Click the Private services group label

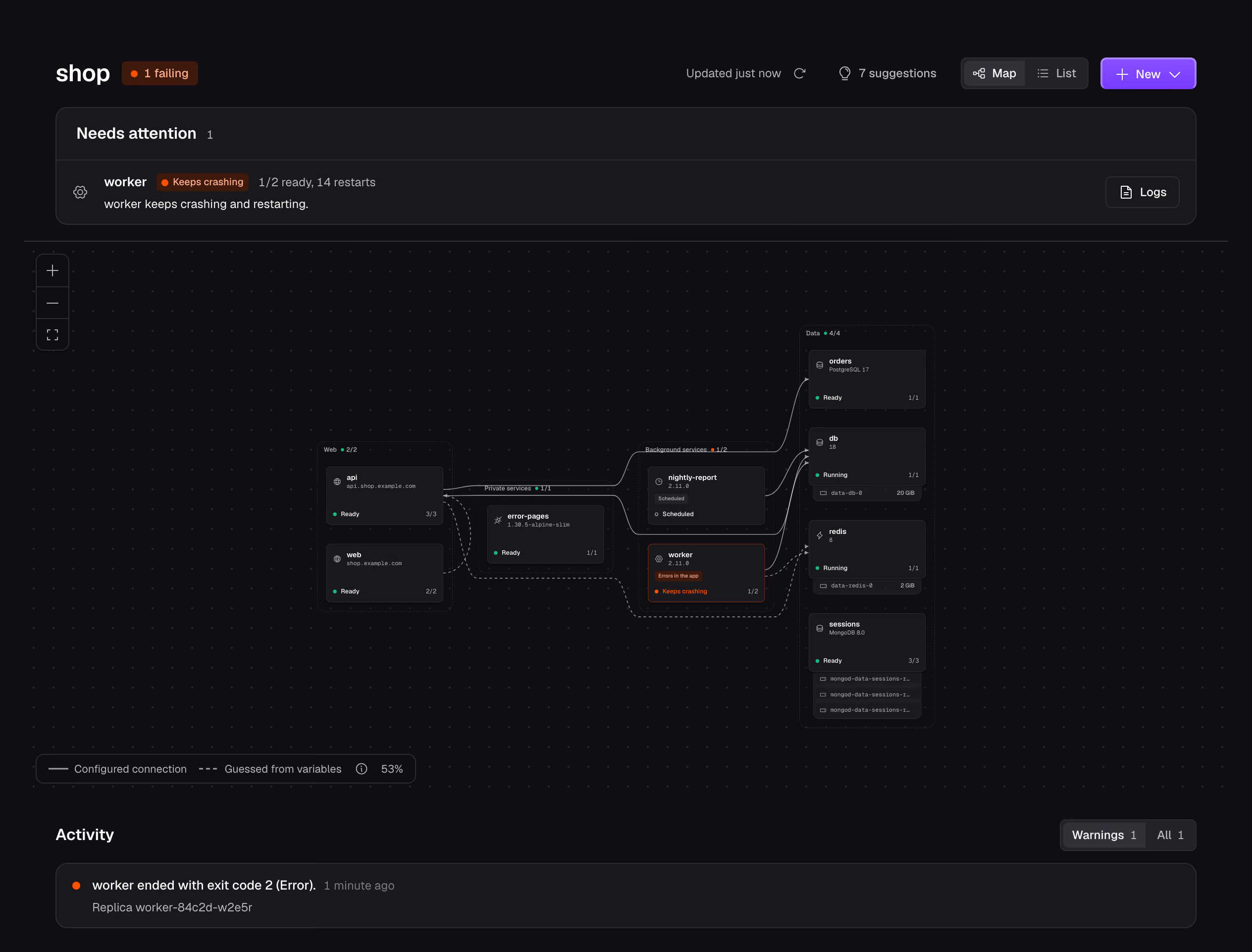(x=508, y=488)
